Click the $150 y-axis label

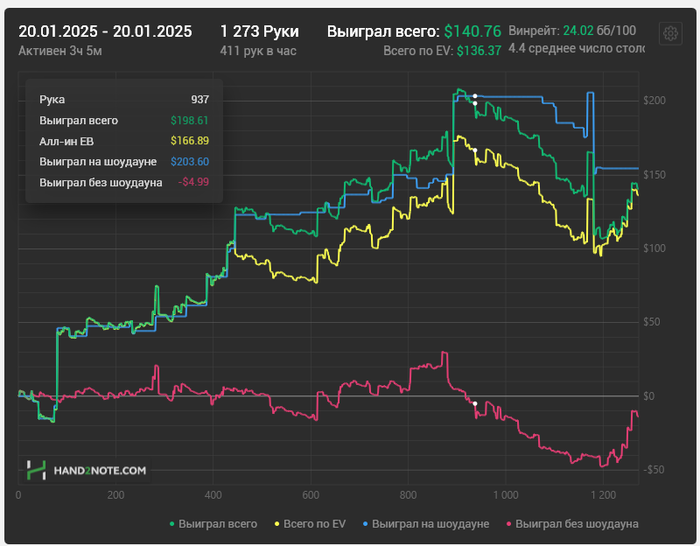[654, 175]
